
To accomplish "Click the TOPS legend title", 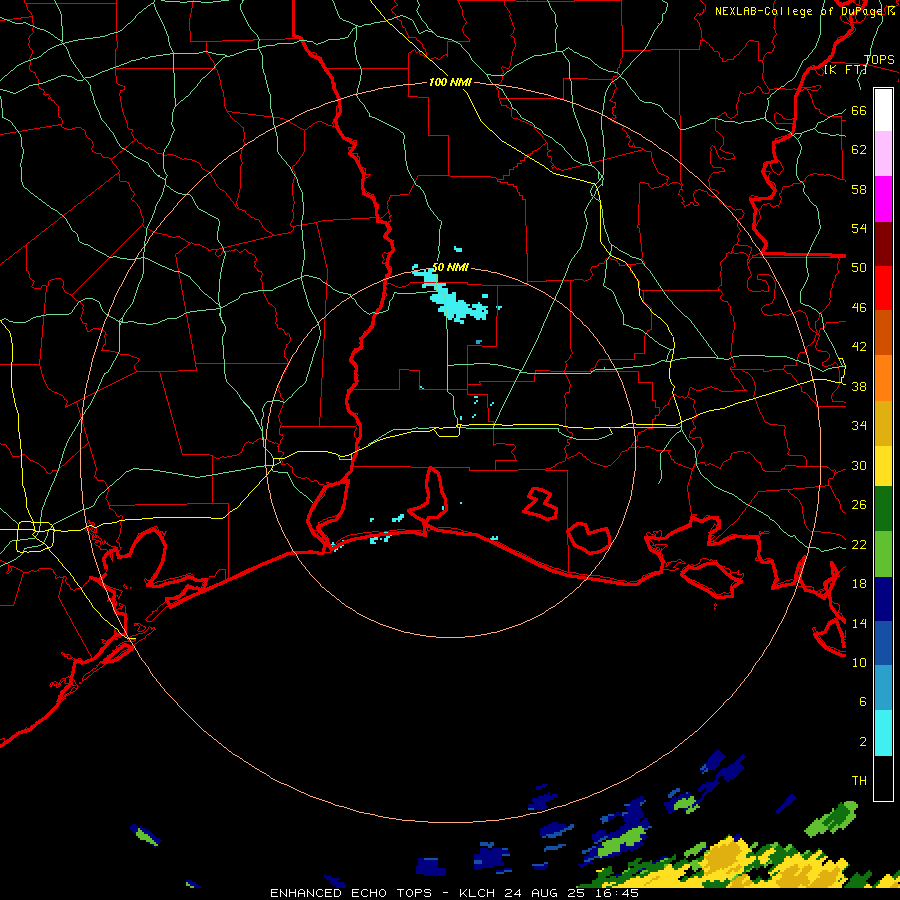I will [x=879, y=60].
